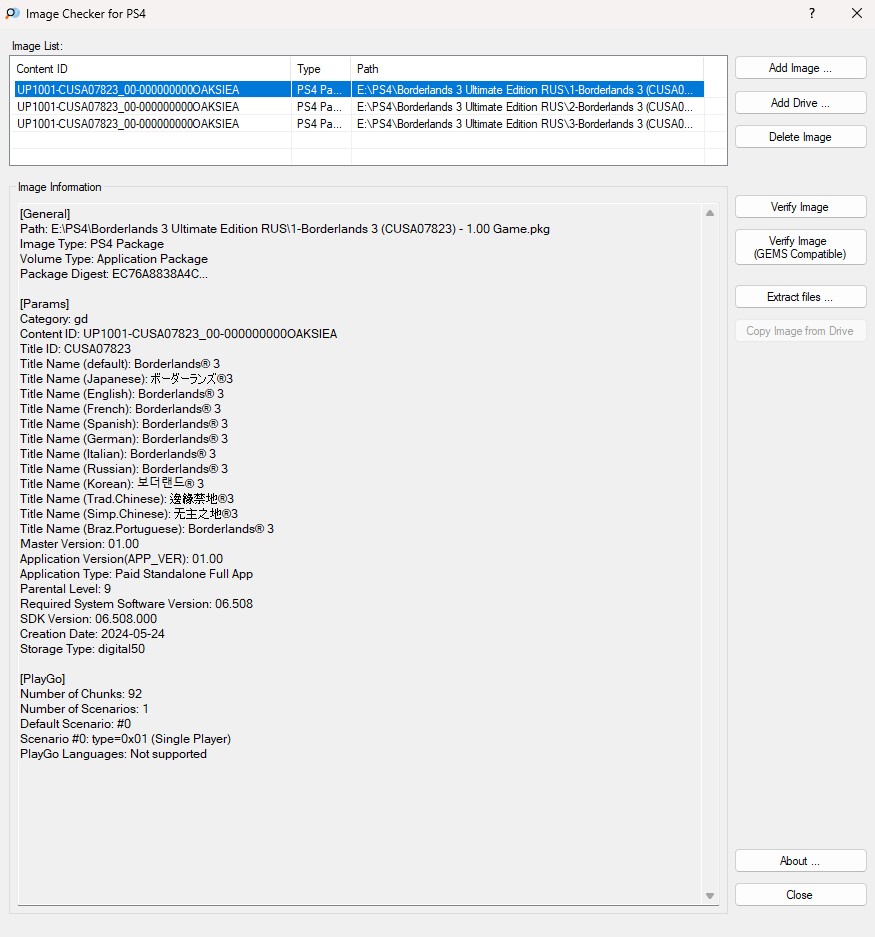Click the Number of Chunks: 92 line
875x937 pixels.
(81, 694)
